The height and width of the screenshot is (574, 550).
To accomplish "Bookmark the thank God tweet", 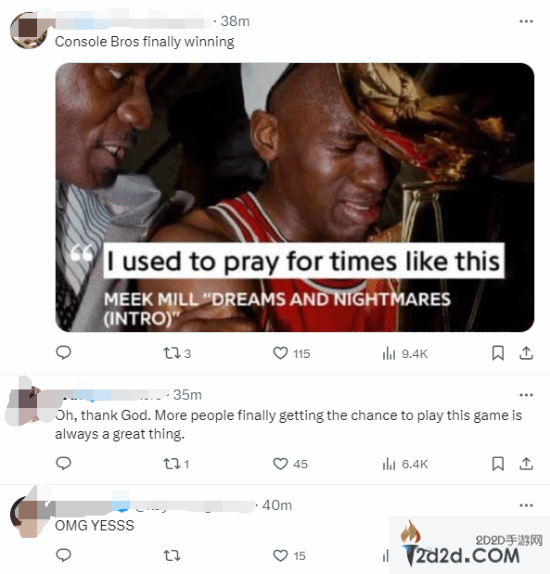I will 498,463.
